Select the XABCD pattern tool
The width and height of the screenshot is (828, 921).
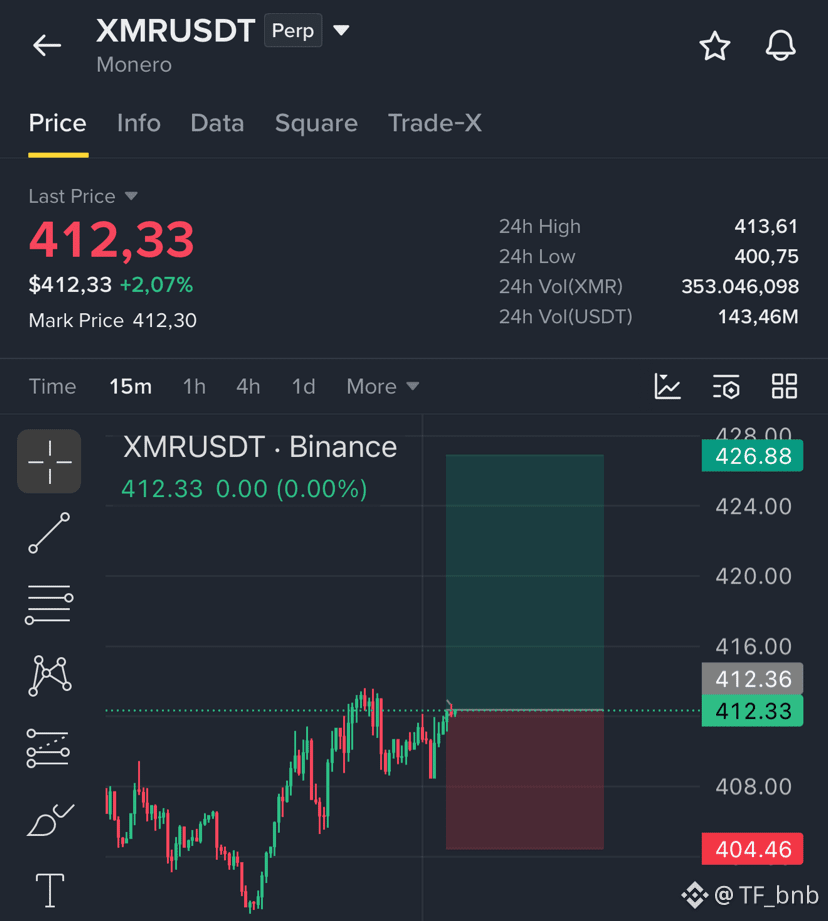pos(49,675)
